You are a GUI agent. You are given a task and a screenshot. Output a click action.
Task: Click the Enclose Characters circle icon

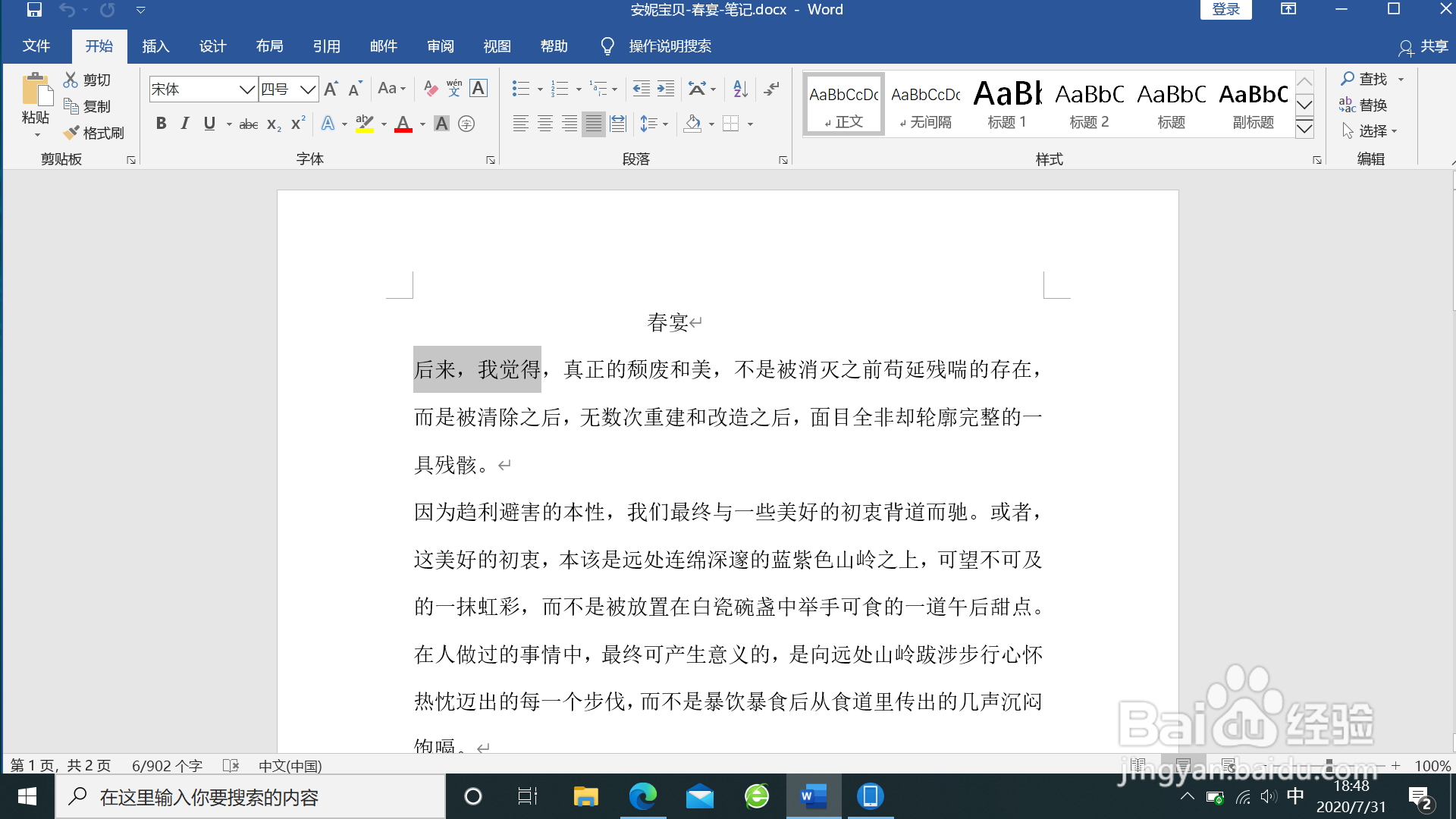coord(466,124)
